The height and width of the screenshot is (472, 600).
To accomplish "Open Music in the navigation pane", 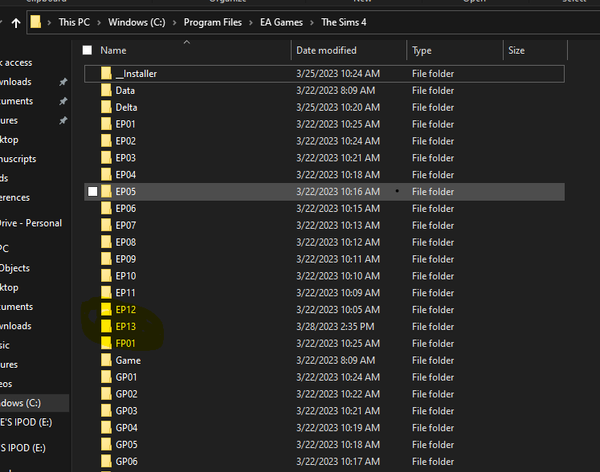I will (x=5, y=345).
